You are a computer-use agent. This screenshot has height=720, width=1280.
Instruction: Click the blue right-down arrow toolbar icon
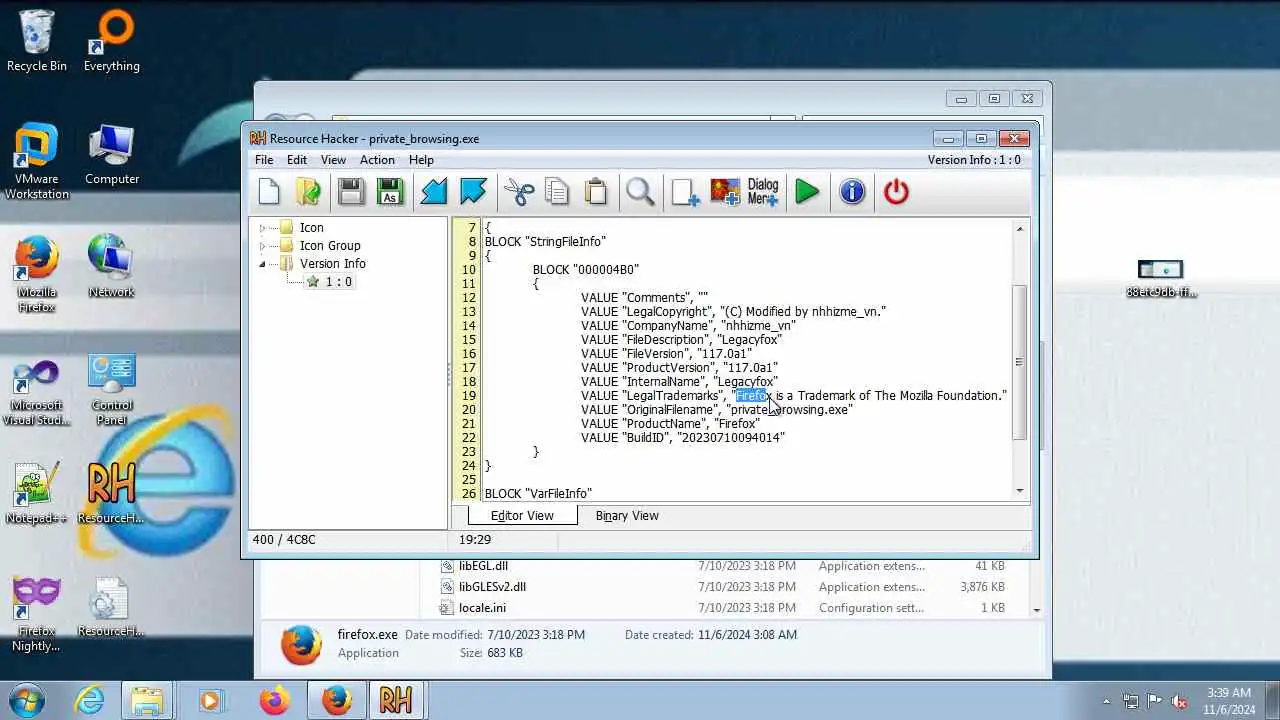pyautogui.click(x=472, y=191)
